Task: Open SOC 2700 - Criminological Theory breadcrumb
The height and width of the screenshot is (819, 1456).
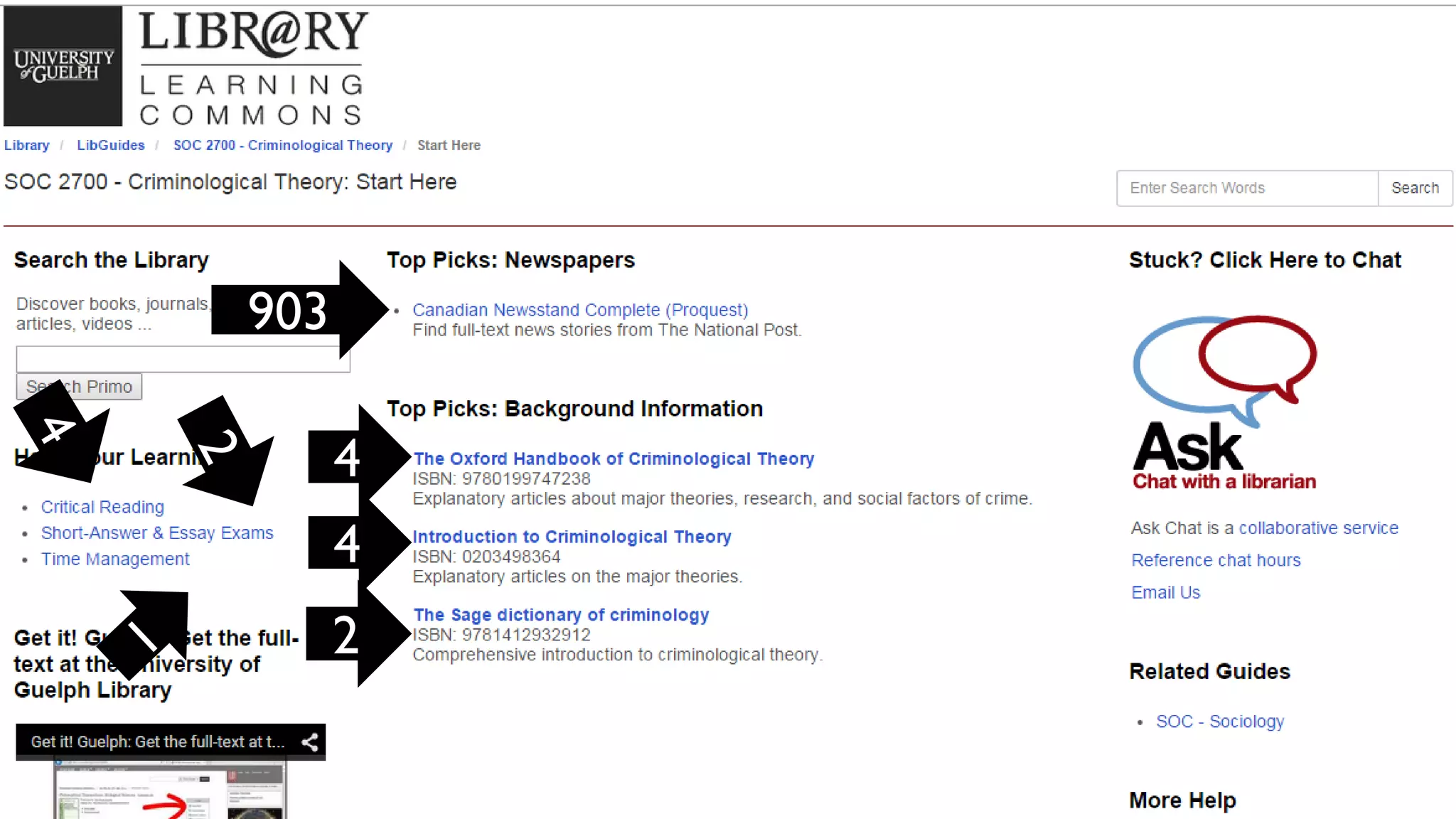Action: coord(282,145)
